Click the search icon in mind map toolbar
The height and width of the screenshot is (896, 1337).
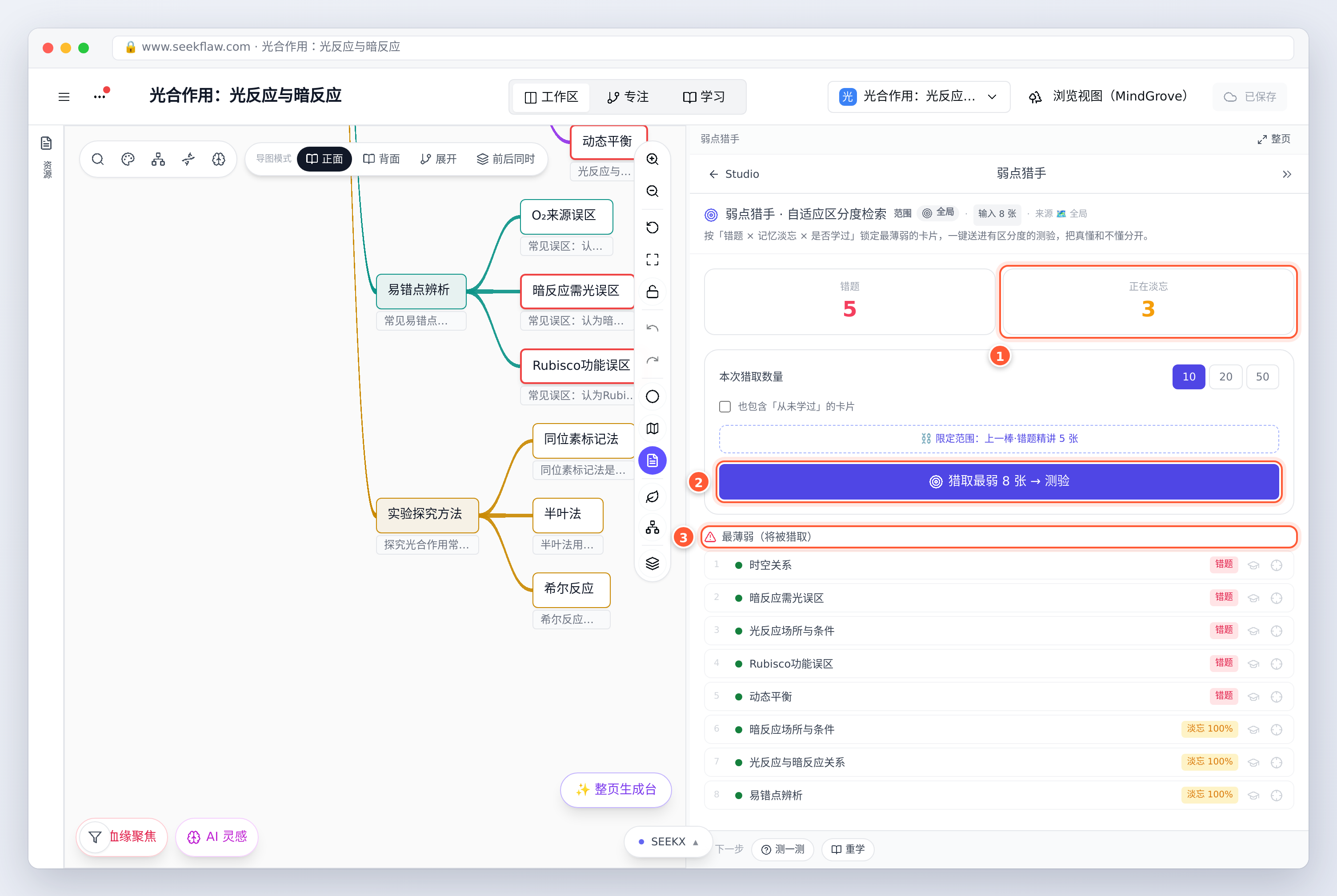(98, 159)
